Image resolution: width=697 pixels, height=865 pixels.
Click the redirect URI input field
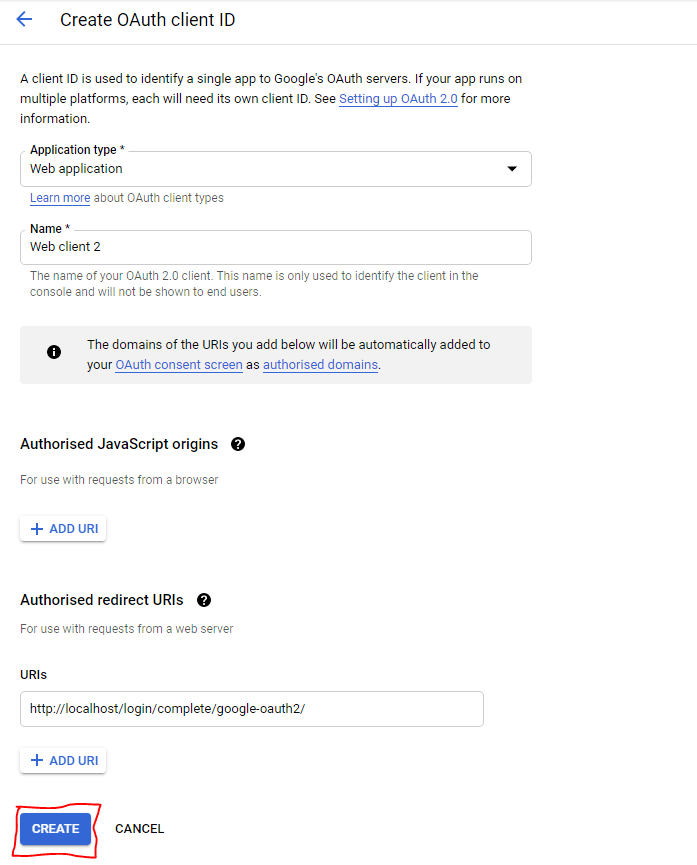[252, 709]
